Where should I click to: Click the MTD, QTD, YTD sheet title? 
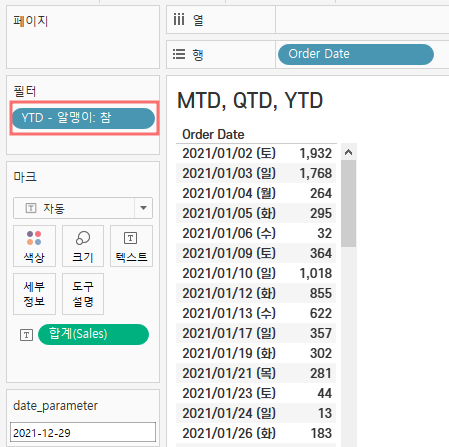(250, 100)
